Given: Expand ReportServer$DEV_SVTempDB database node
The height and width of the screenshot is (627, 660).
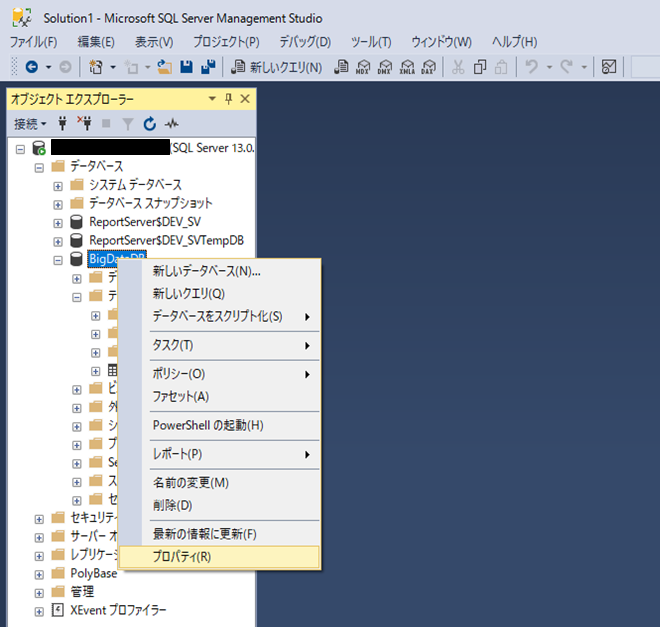Looking at the screenshot, I should coord(58,242).
